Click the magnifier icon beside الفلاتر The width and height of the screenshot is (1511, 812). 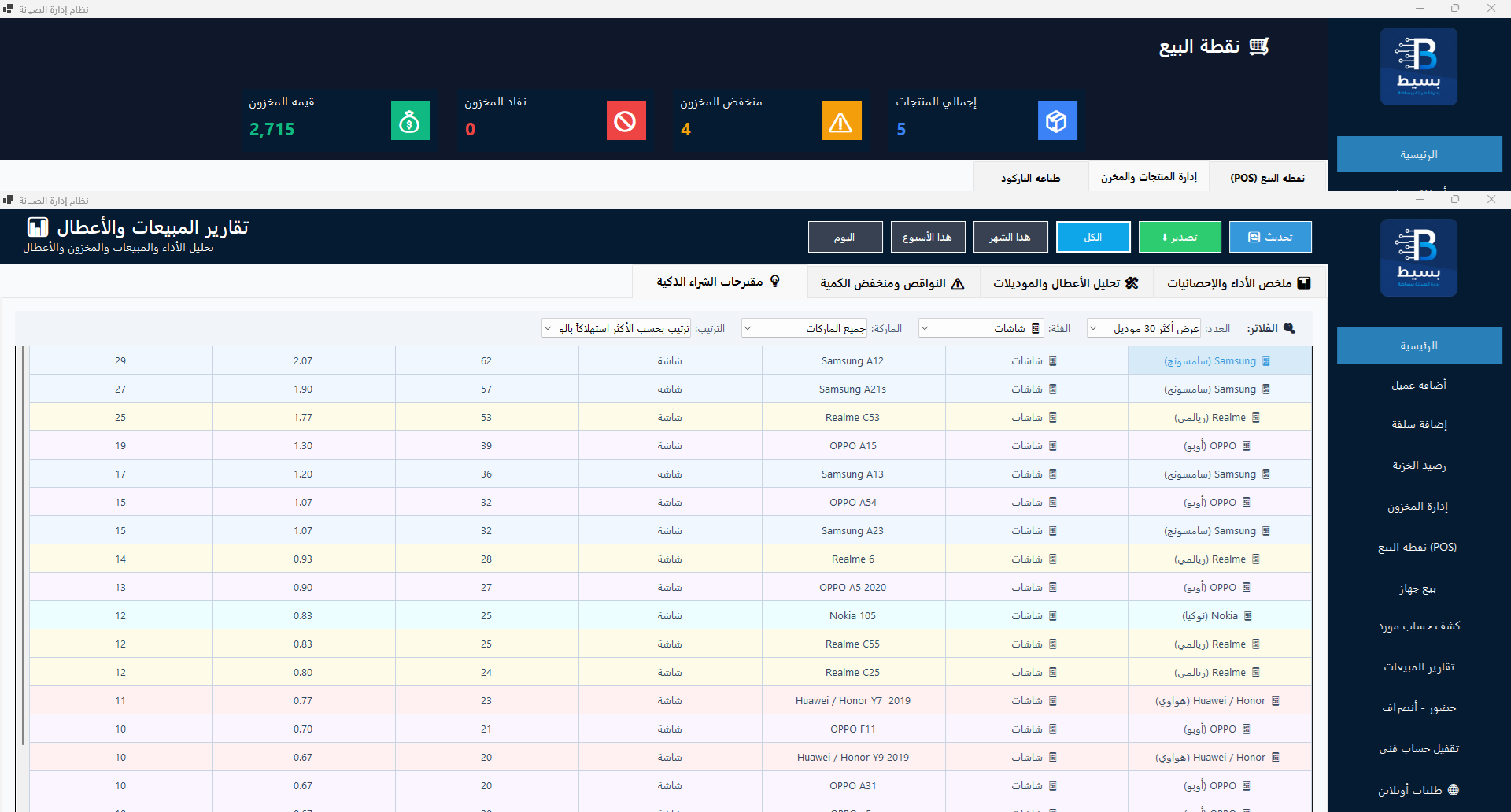click(1289, 328)
